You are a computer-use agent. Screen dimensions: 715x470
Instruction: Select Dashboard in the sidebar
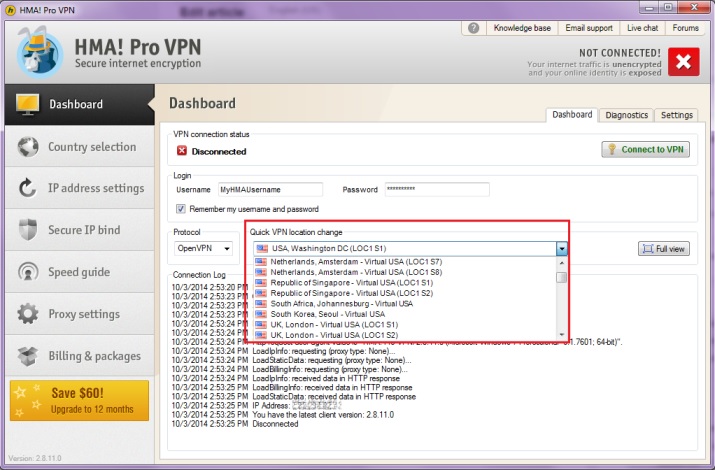80,104
